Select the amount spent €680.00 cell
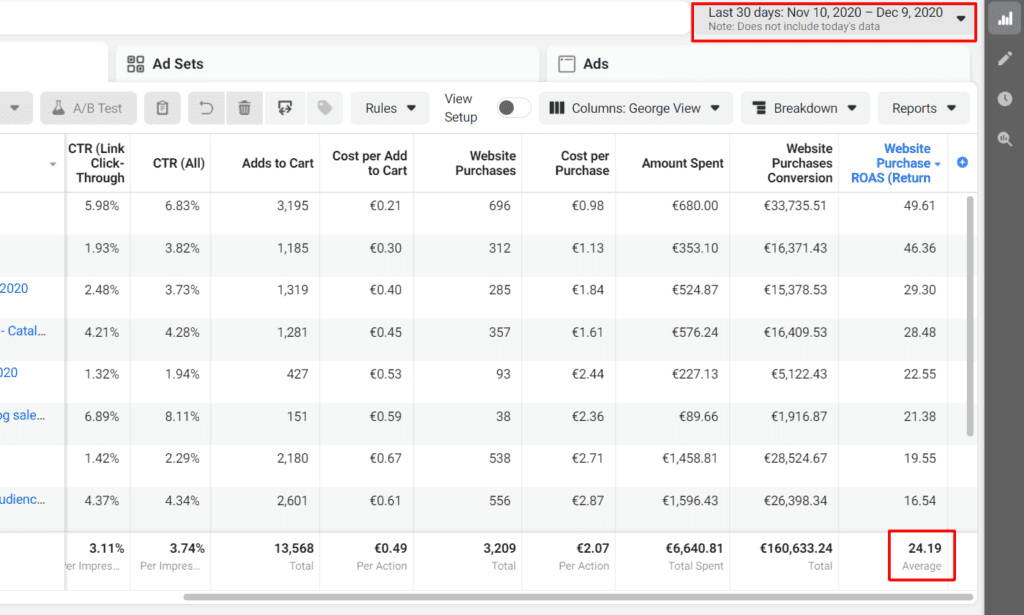Viewport: 1024px width, 615px height. coord(695,206)
